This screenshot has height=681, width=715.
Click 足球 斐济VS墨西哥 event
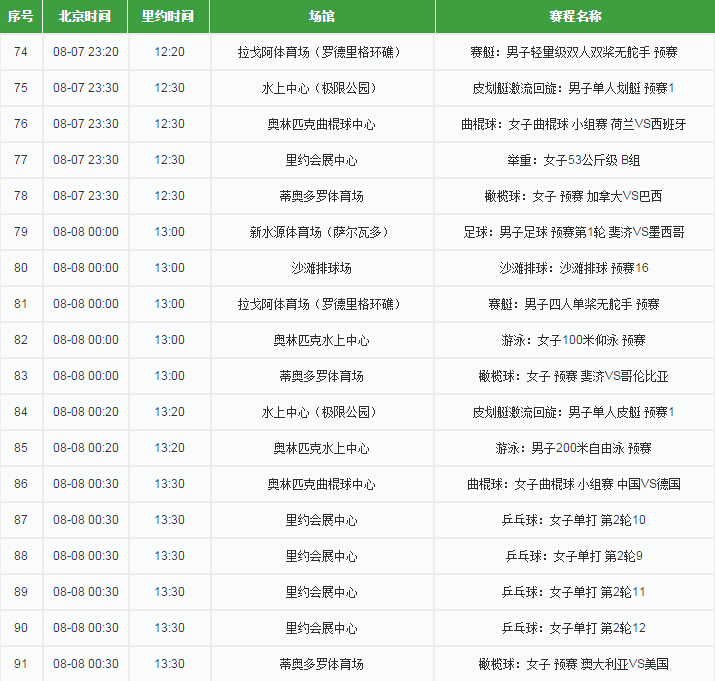(x=574, y=233)
